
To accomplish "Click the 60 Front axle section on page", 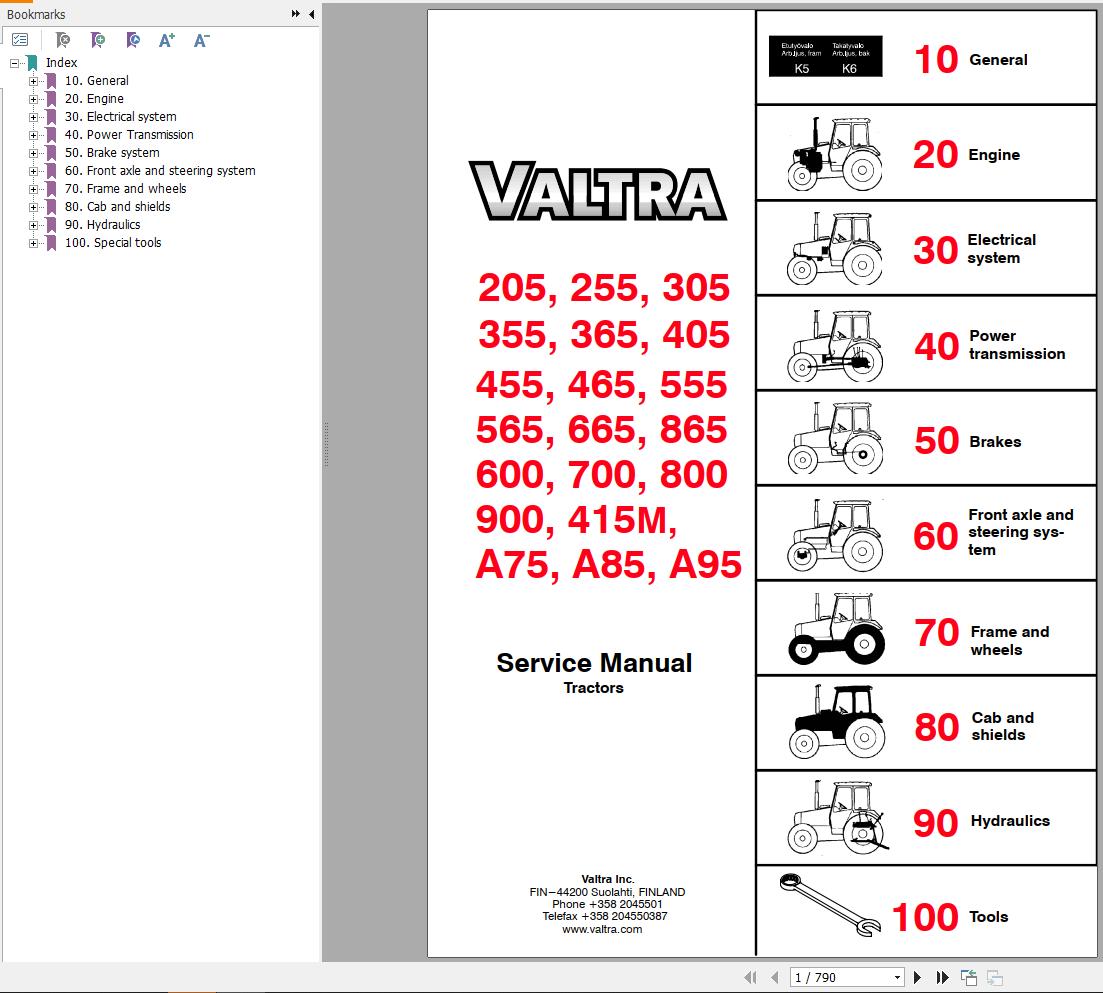I will tap(926, 533).
